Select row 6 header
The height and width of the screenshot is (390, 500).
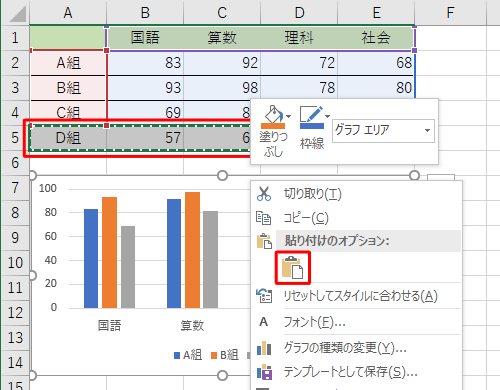point(15,163)
